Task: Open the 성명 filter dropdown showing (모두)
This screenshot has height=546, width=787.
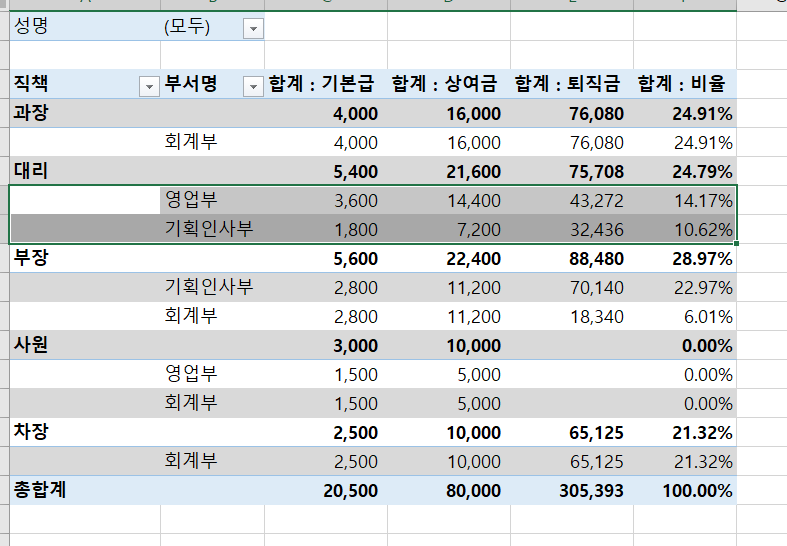Action: [x=253, y=28]
